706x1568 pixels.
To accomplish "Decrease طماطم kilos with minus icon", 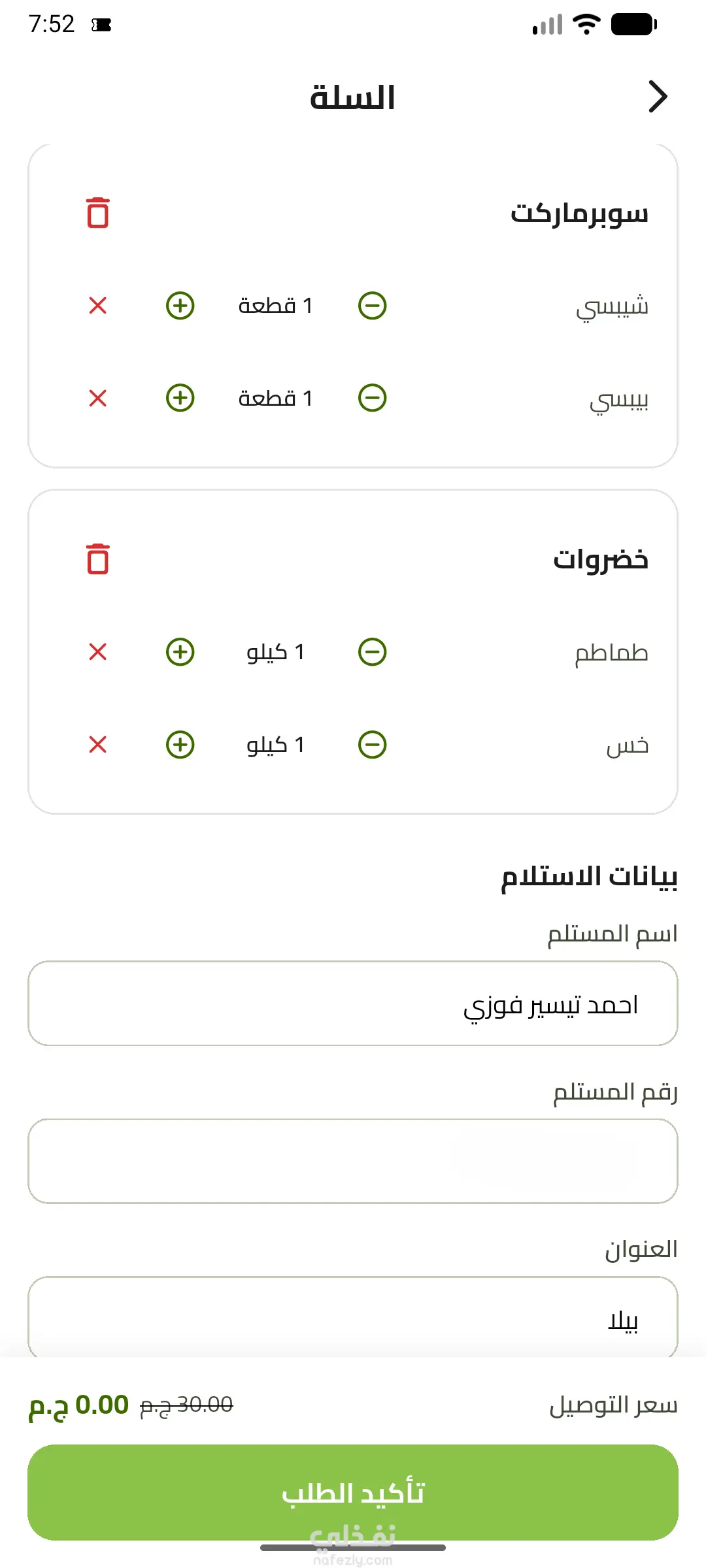I will click(373, 651).
